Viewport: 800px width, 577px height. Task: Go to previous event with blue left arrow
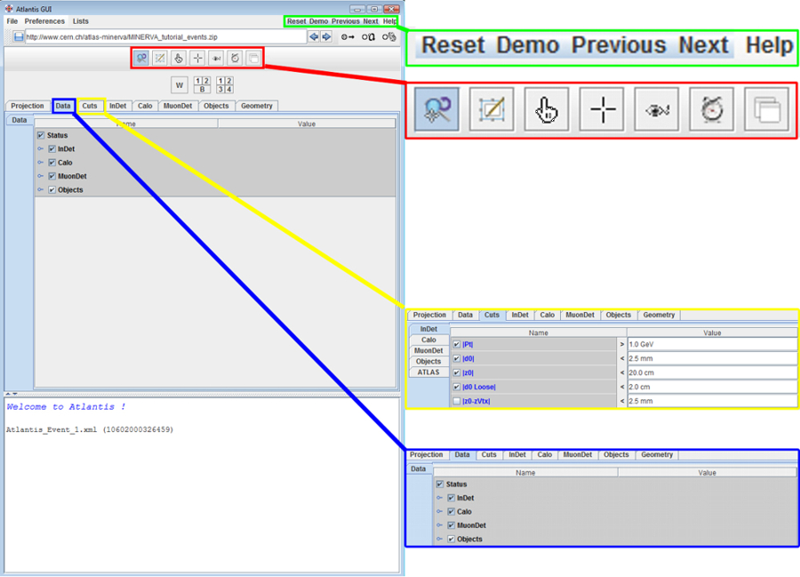coord(314,37)
